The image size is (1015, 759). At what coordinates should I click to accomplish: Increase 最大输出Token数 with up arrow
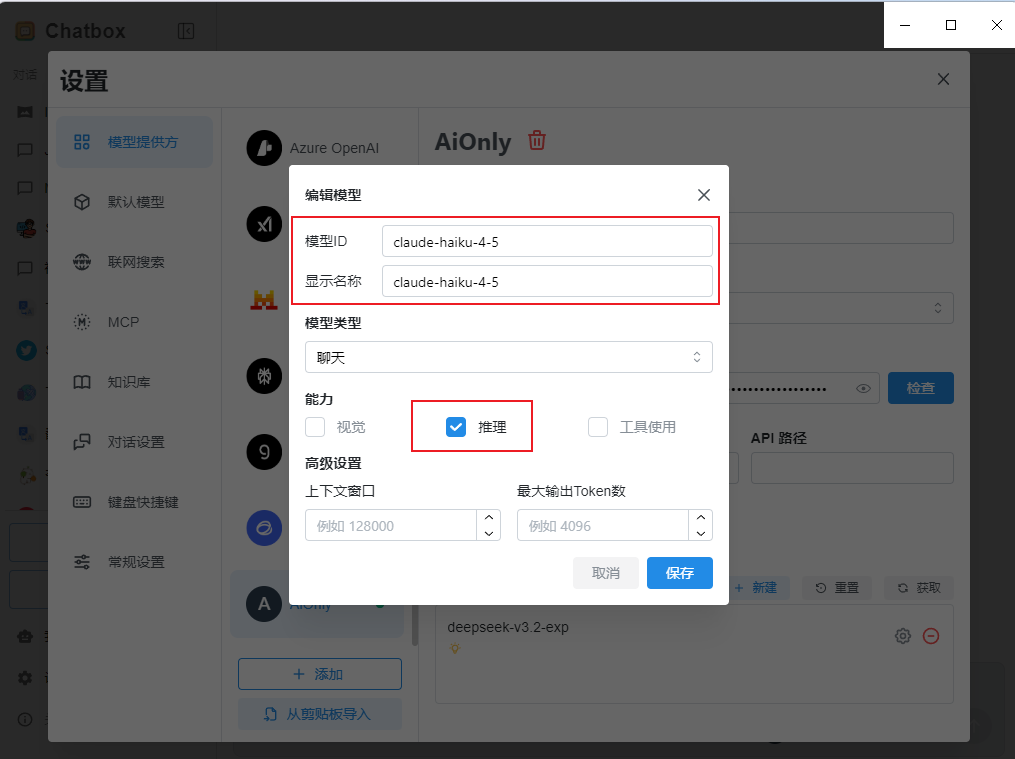point(701,518)
